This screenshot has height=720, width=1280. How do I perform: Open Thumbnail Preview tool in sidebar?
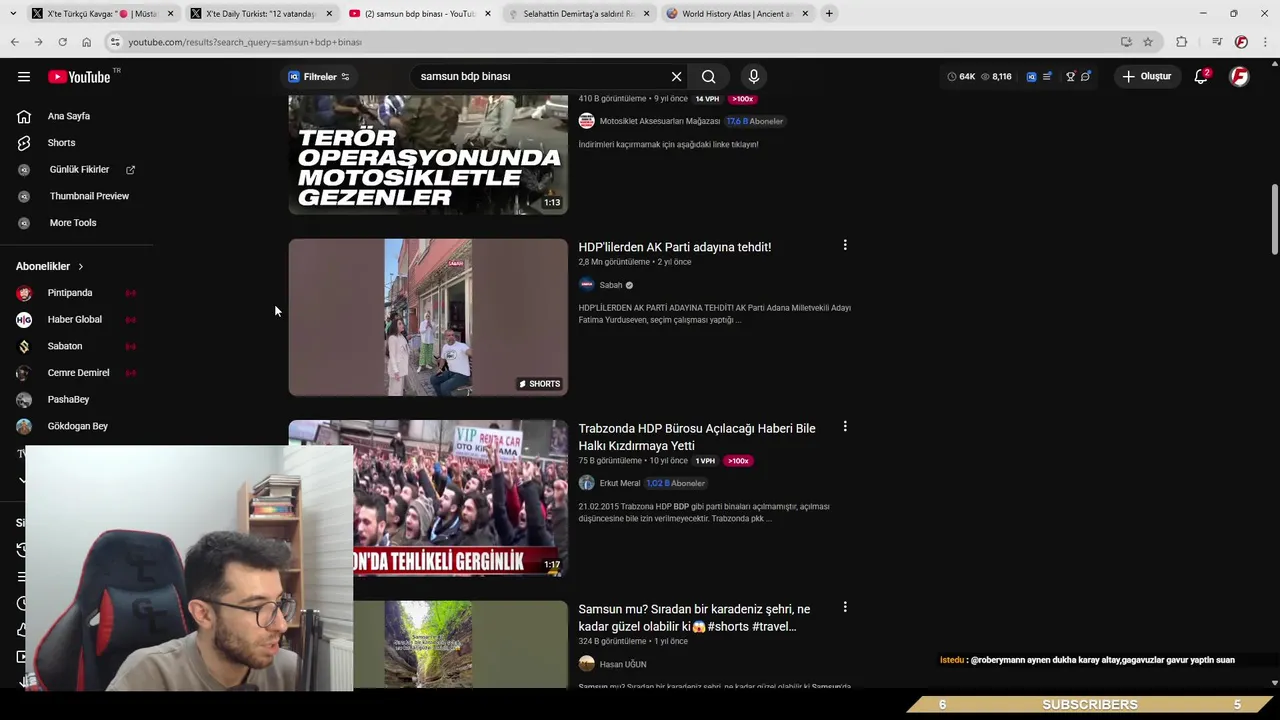(89, 196)
